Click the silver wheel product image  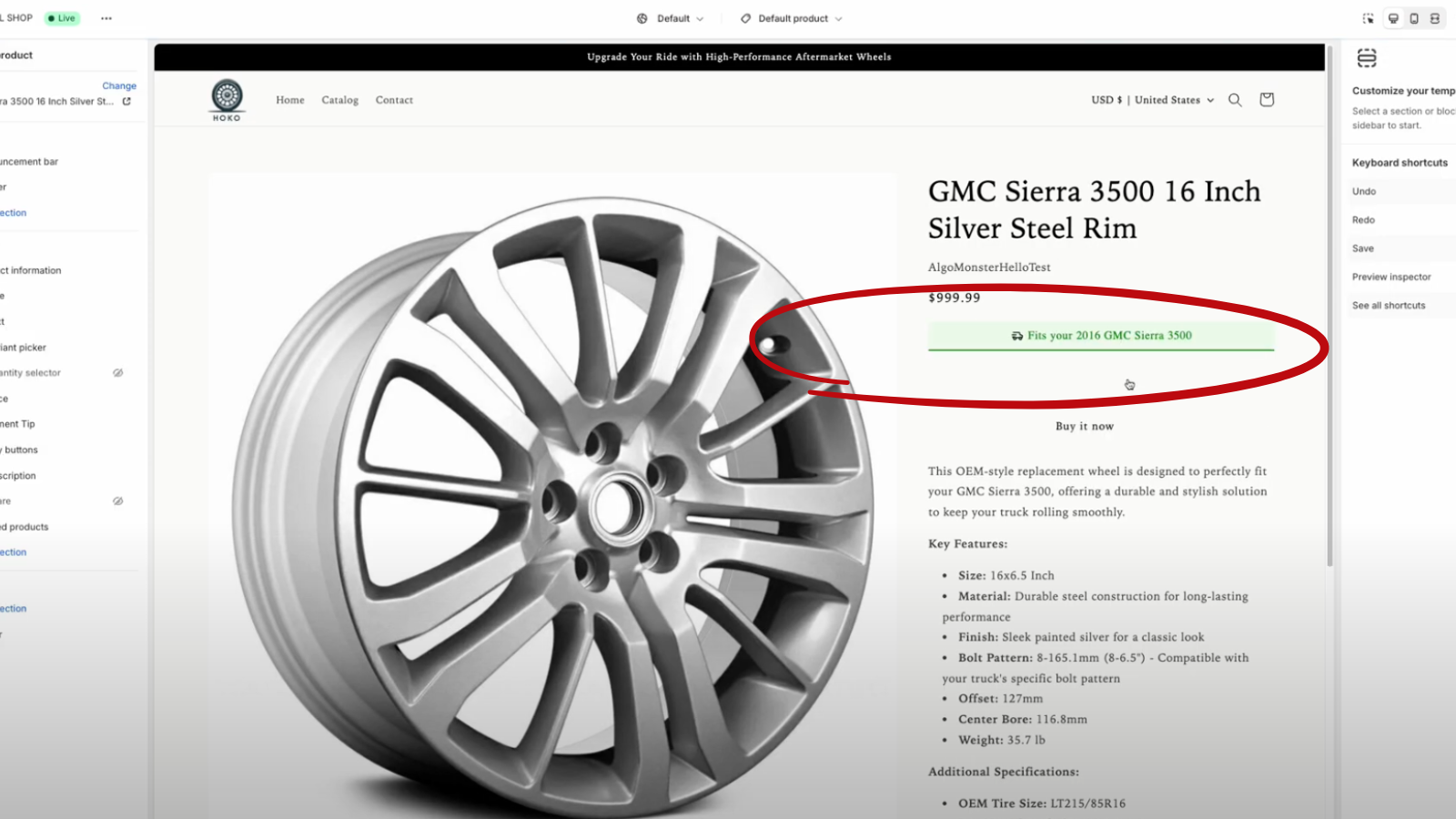tap(553, 496)
